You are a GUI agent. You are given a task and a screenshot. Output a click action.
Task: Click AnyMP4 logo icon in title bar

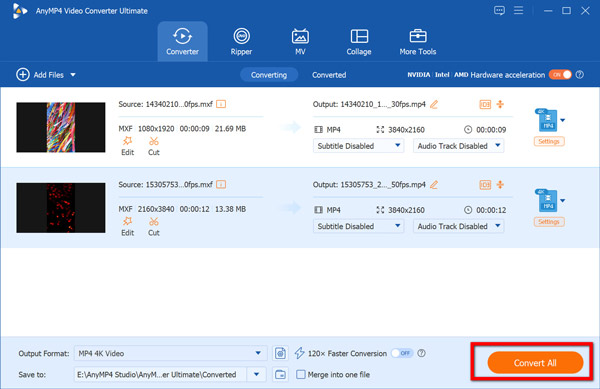click(x=19, y=11)
